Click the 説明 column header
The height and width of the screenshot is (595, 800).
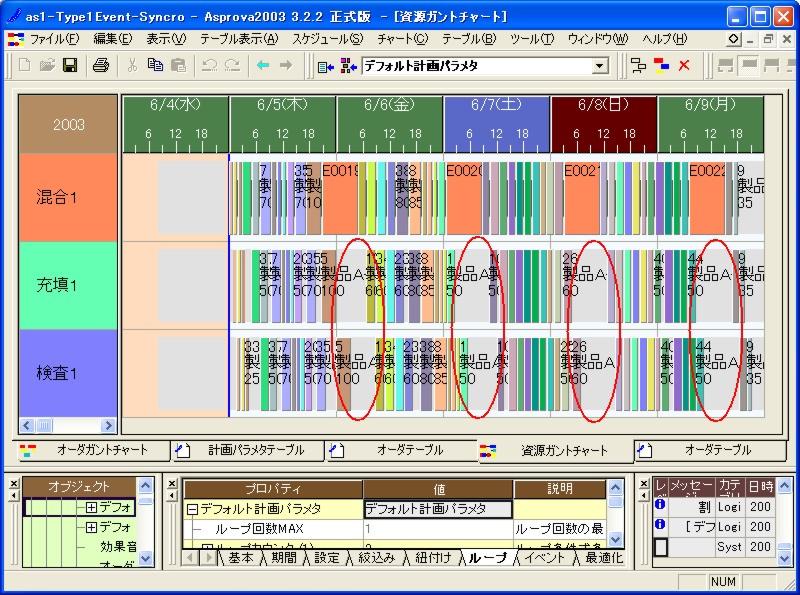point(560,489)
